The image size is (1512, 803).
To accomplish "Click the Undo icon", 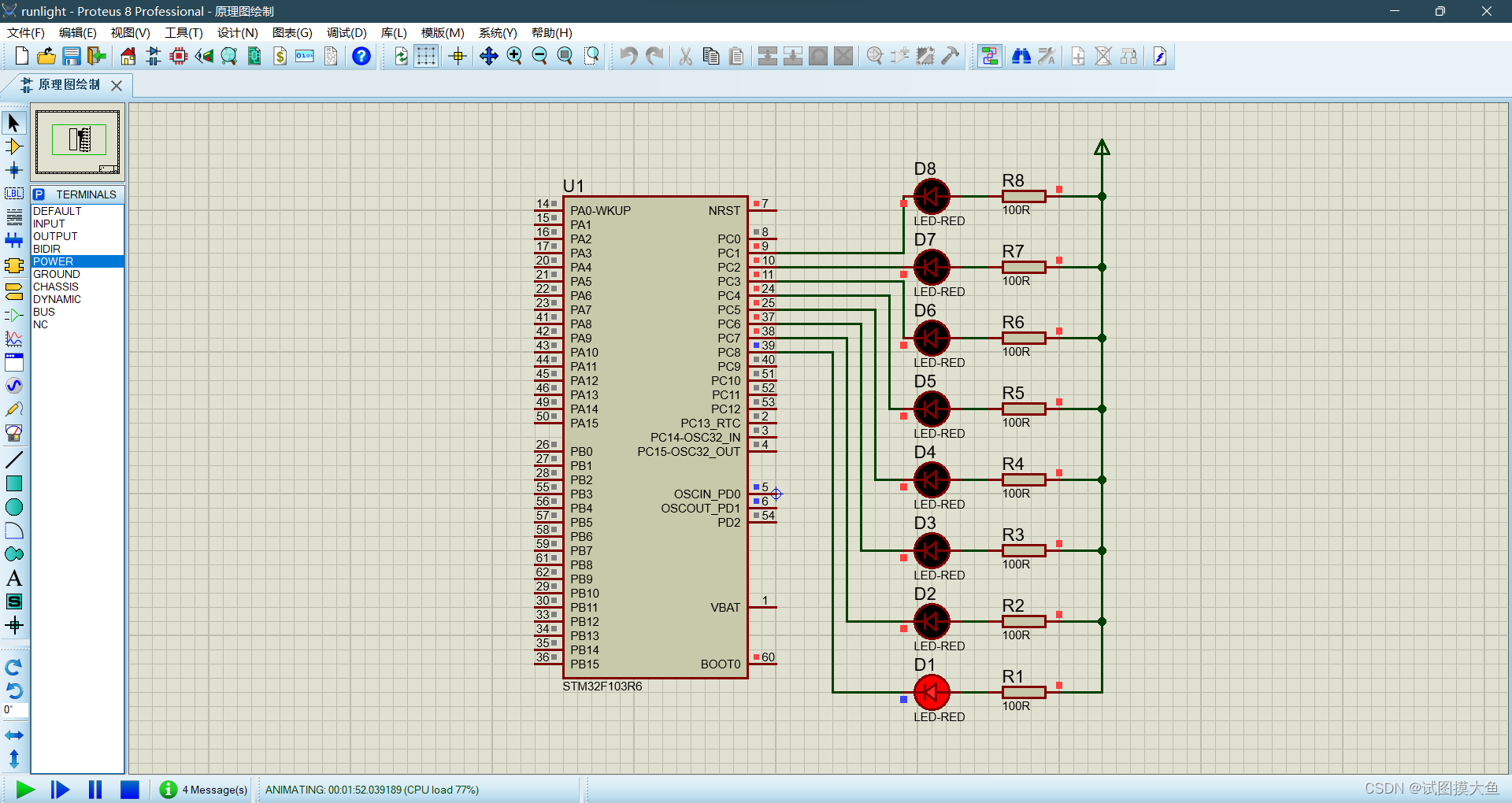I will click(628, 56).
